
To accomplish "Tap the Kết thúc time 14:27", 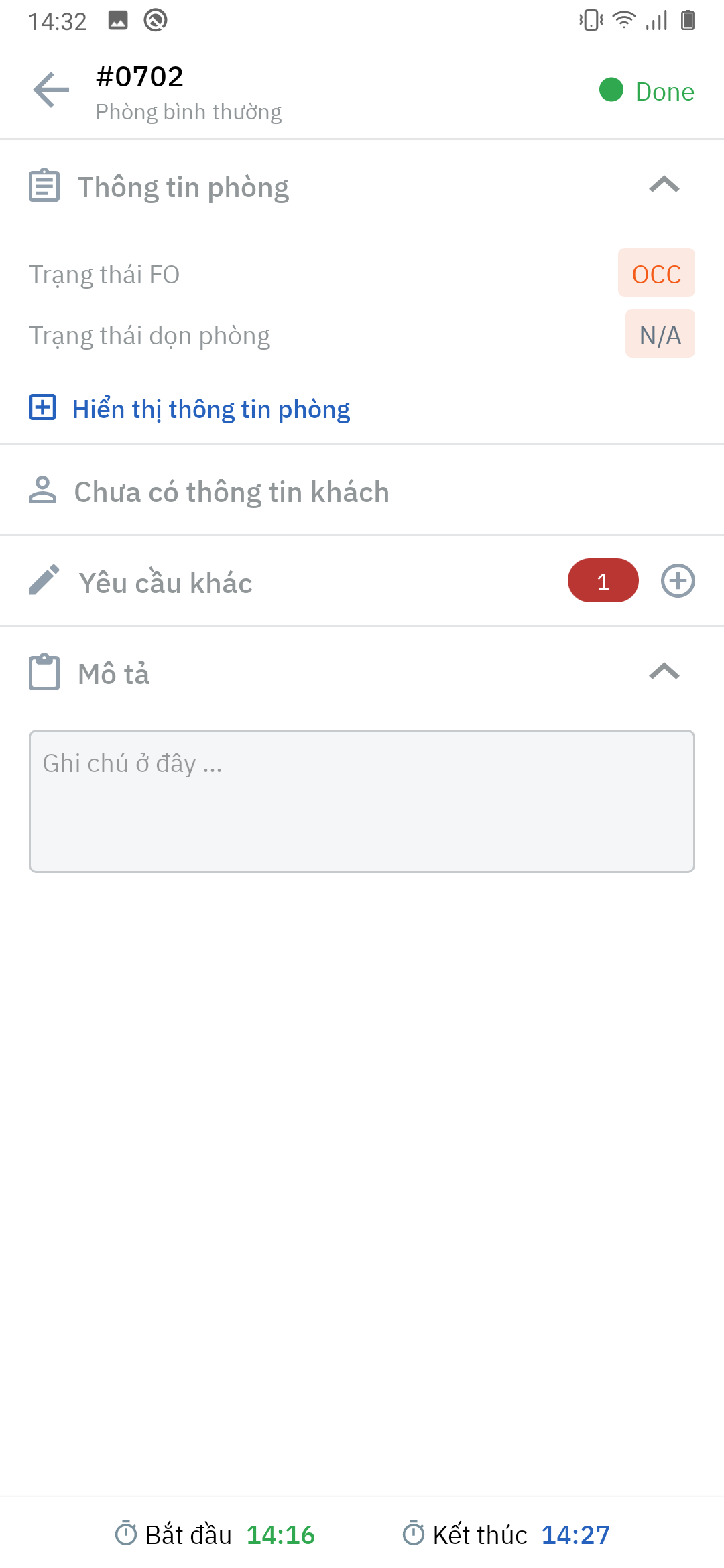I will pyautogui.click(x=575, y=1534).
